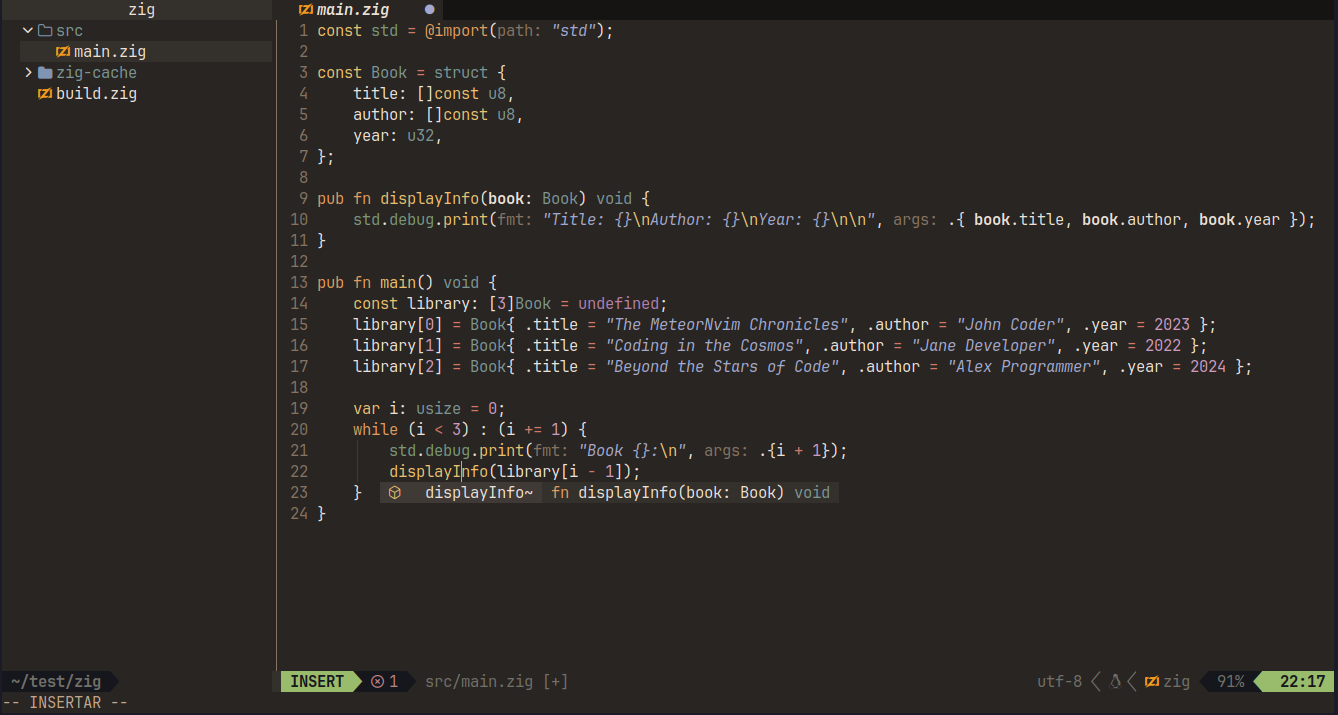Click the modified dot on main.zig tab
Image resolution: width=1338 pixels, height=715 pixels.
pos(430,10)
